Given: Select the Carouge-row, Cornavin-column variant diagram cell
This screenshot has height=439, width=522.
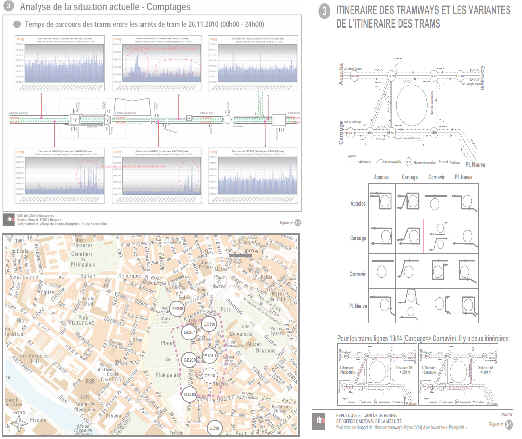Looking at the screenshot, I should (437, 237).
